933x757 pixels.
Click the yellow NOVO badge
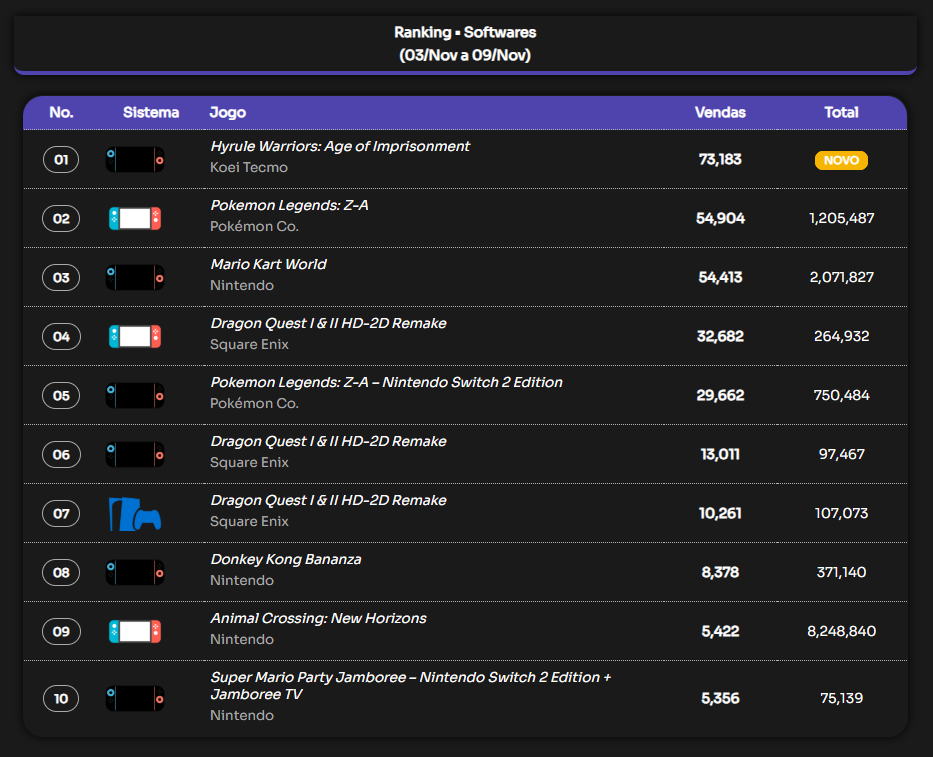point(841,160)
